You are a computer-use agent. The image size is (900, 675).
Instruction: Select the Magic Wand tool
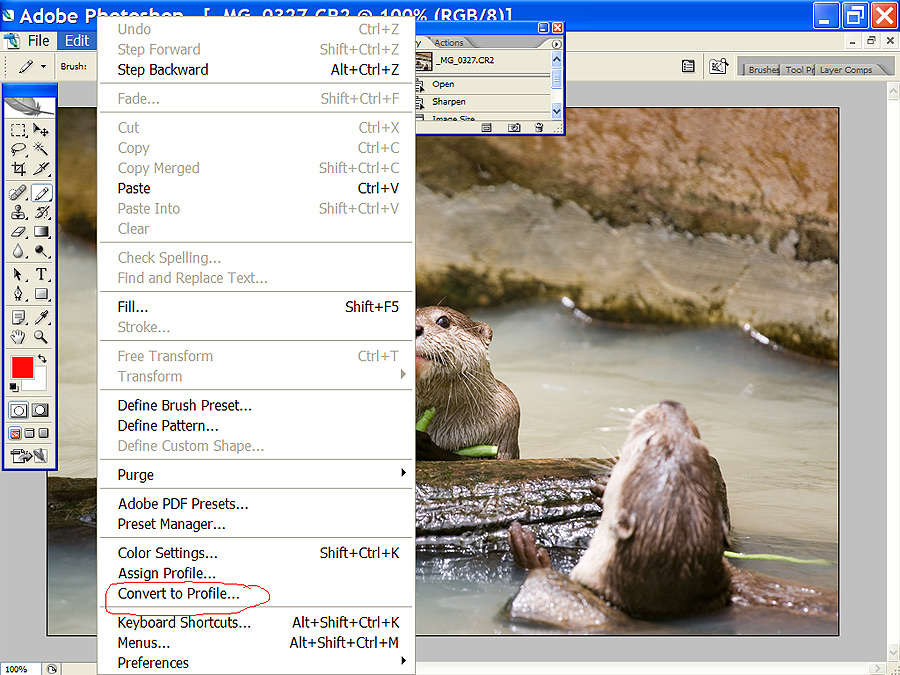coord(41,149)
